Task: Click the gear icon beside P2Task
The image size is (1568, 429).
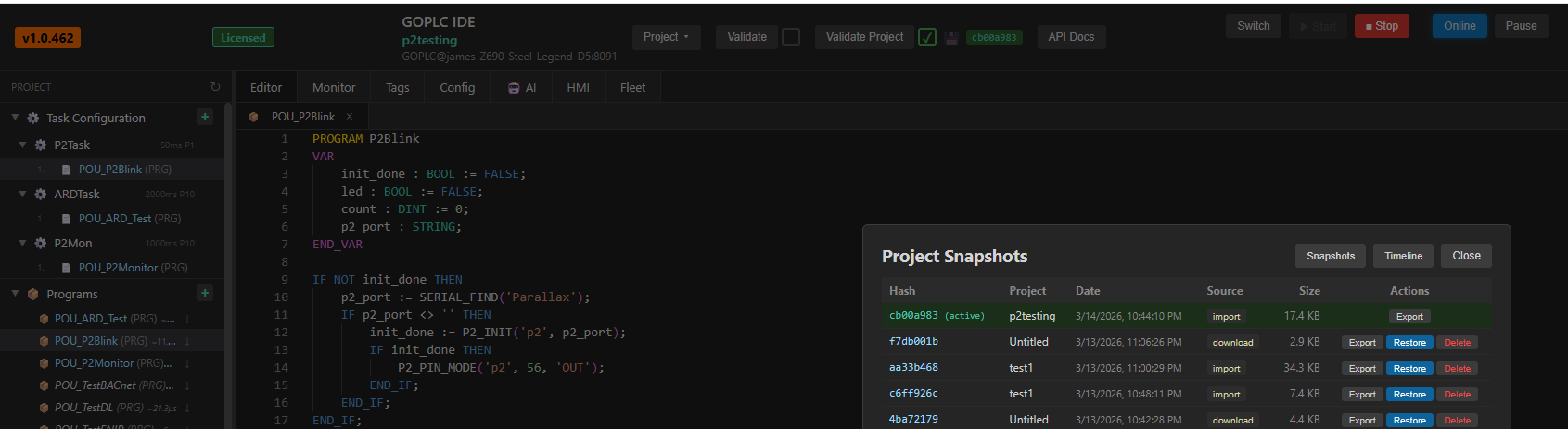Action: click(x=41, y=145)
